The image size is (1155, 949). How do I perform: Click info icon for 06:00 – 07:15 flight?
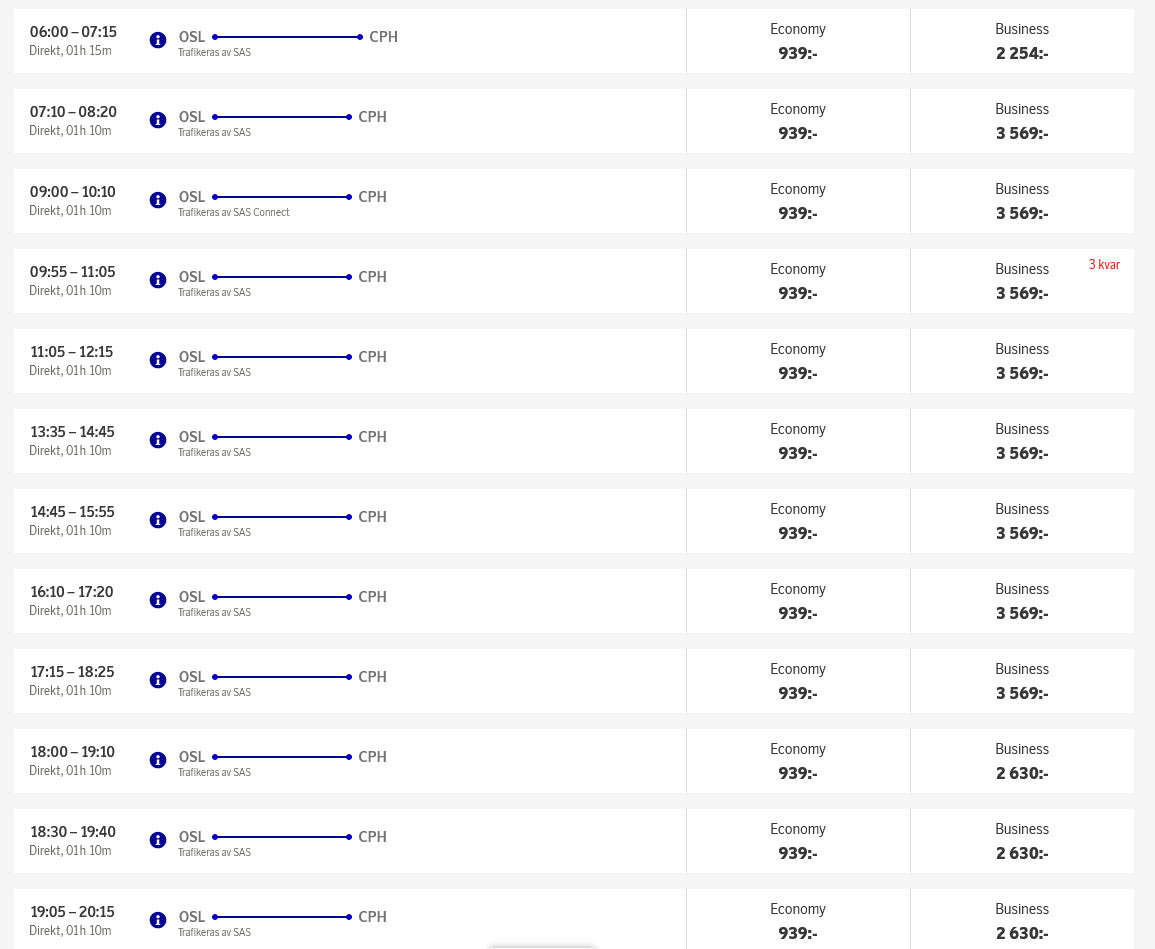pyautogui.click(x=158, y=40)
